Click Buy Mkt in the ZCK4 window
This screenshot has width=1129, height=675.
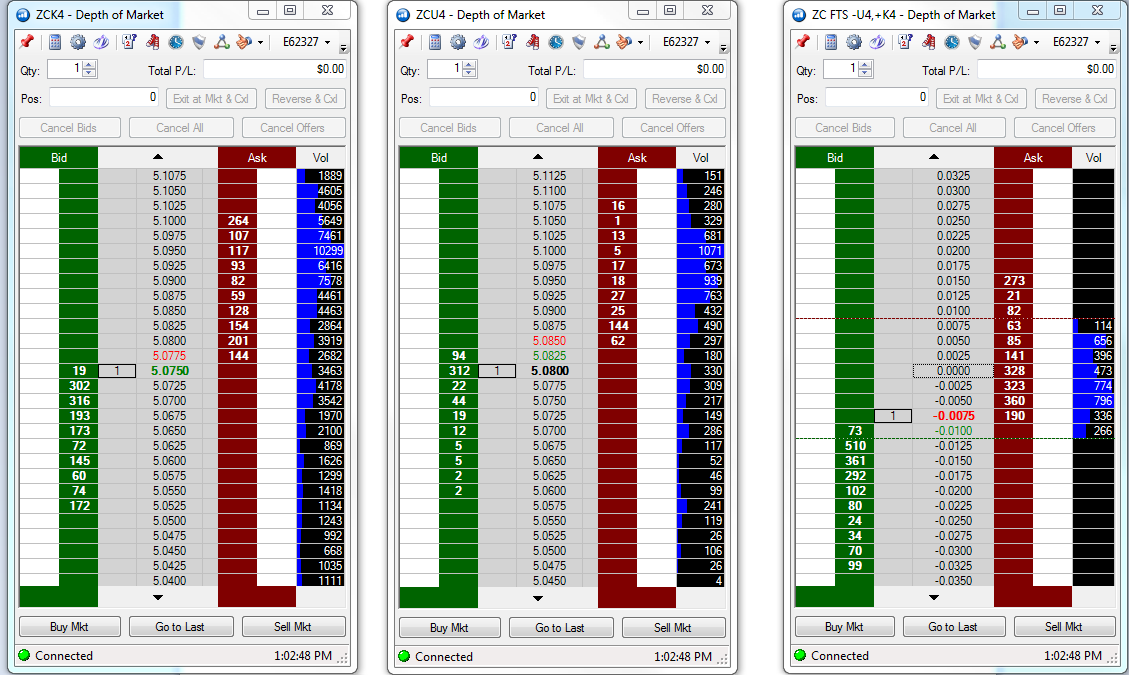pos(69,627)
